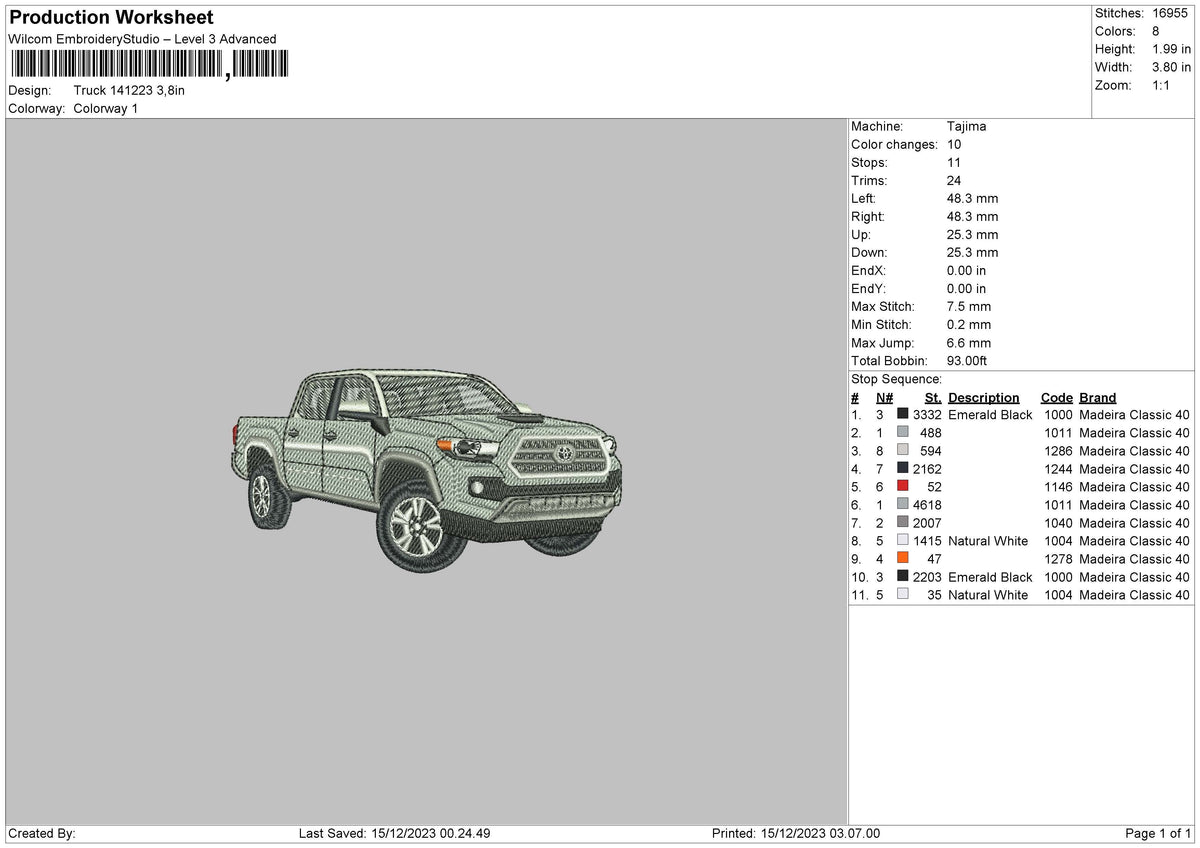Click the Code column header
1200x848 pixels.
(x=1056, y=398)
